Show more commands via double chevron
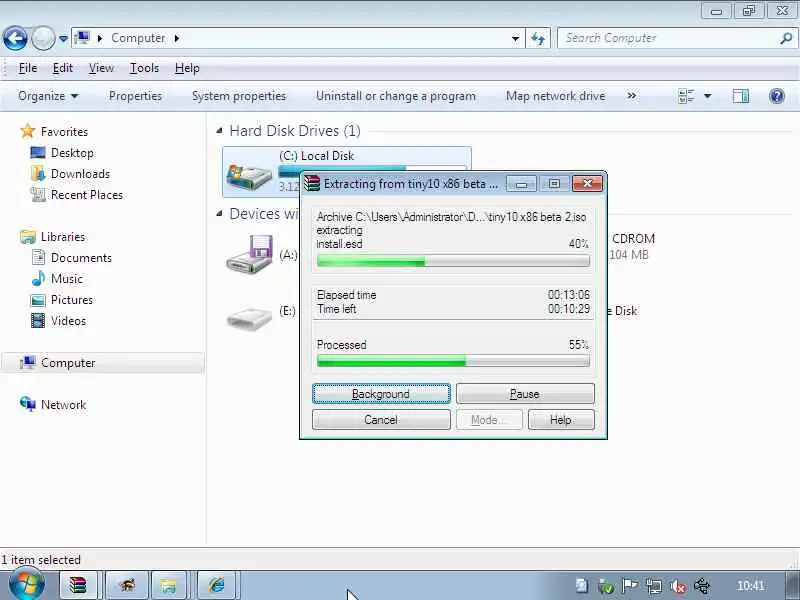Screen dimensions: 800x600 click(x=632, y=96)
